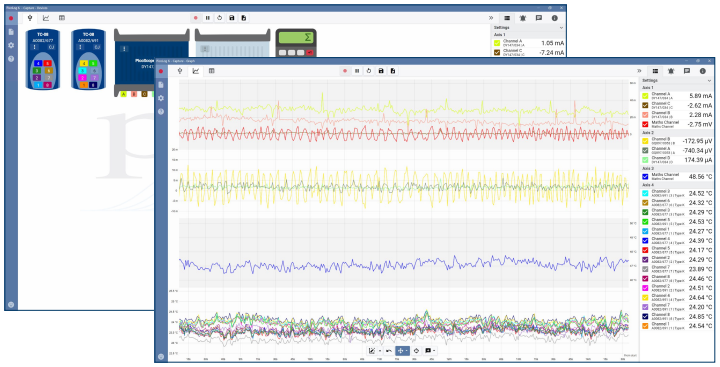Click the reset zoom icon under graph
Image resolution: width=720 pixels, height=367 pixels.
[x=416, y=351]
